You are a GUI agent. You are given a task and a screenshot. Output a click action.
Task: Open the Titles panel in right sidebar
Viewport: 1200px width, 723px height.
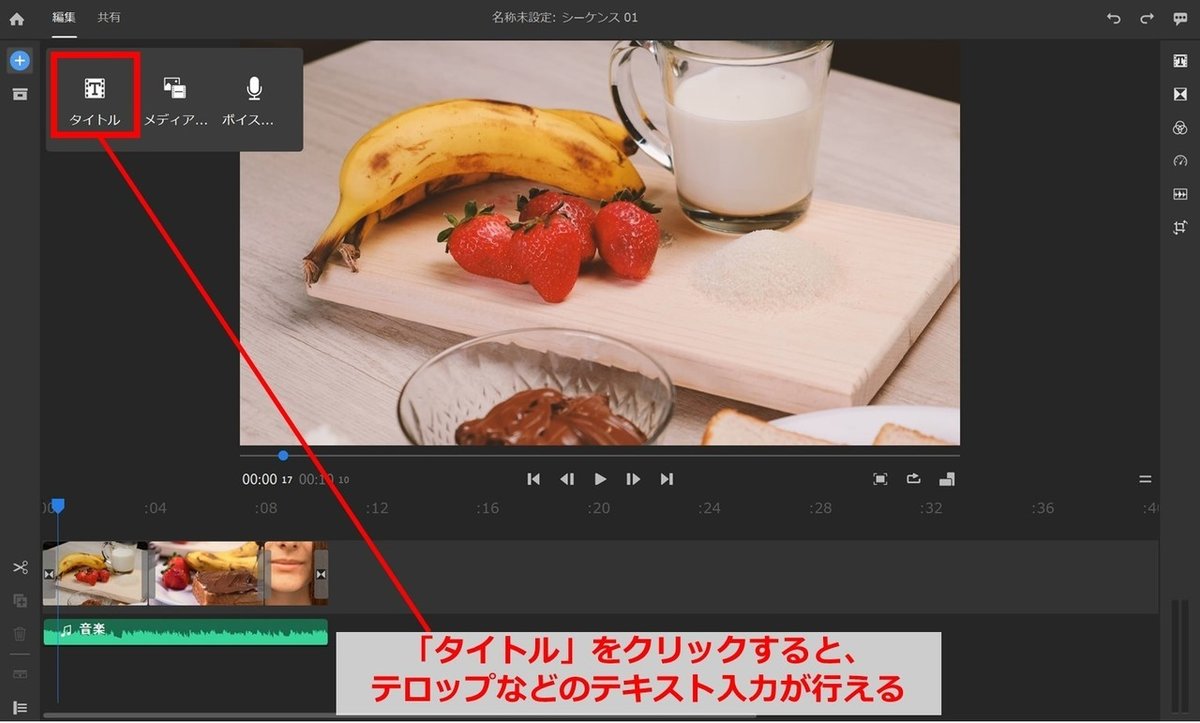pyautogui.click(x=1180, y=61)
